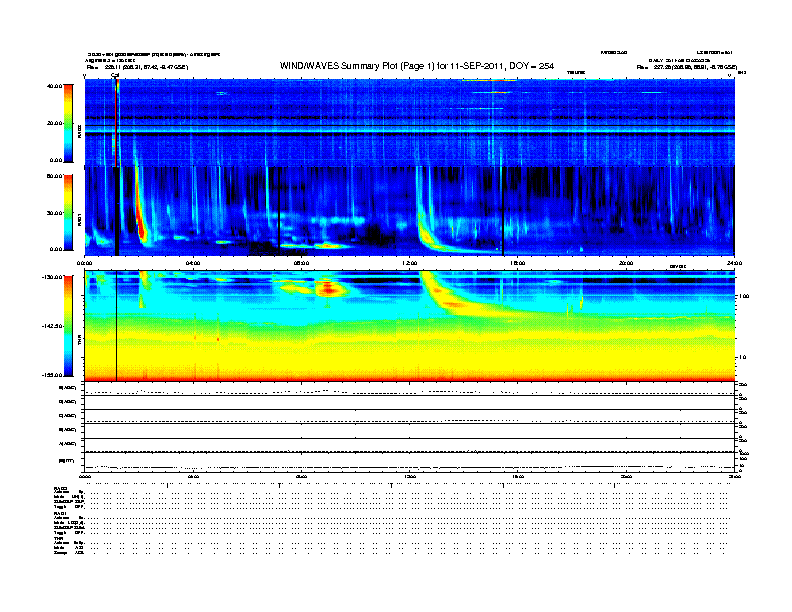Click the RAD1 color scale bar
Screen dimensions: 792x612
tap(68, 213)
